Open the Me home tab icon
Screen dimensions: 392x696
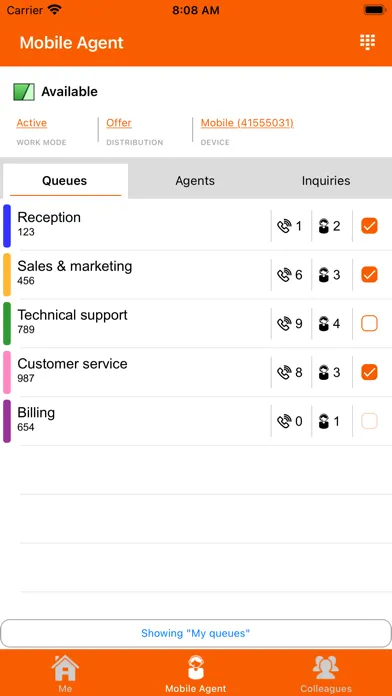(65, 668)
